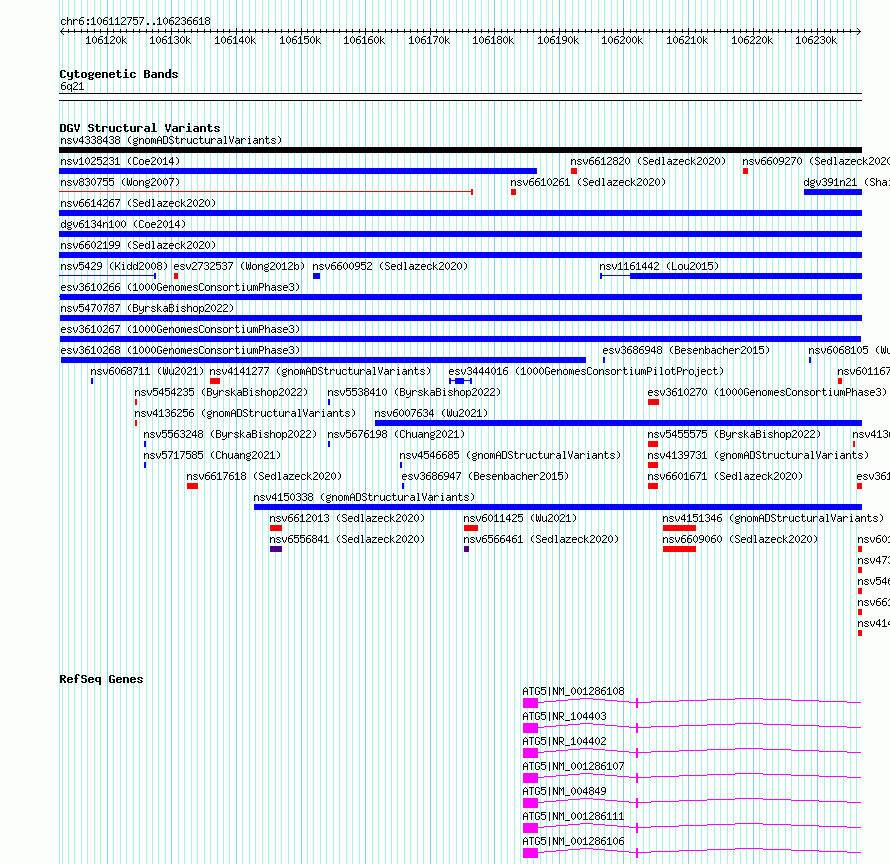Click the first esv3610266 1000Genomes label
Viewport: 890px width, 864px height.
(x=180, y=287)
